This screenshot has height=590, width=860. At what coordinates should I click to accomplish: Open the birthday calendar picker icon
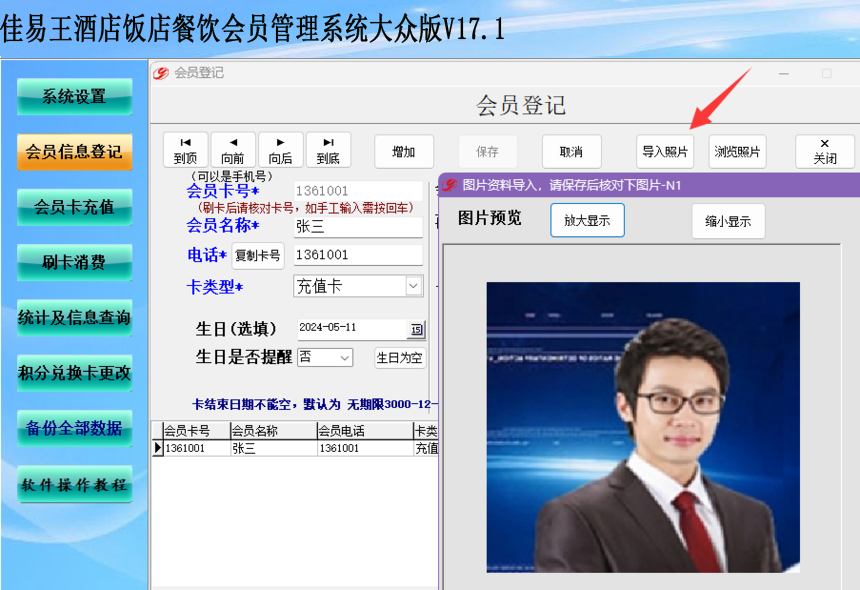point(416,329)
